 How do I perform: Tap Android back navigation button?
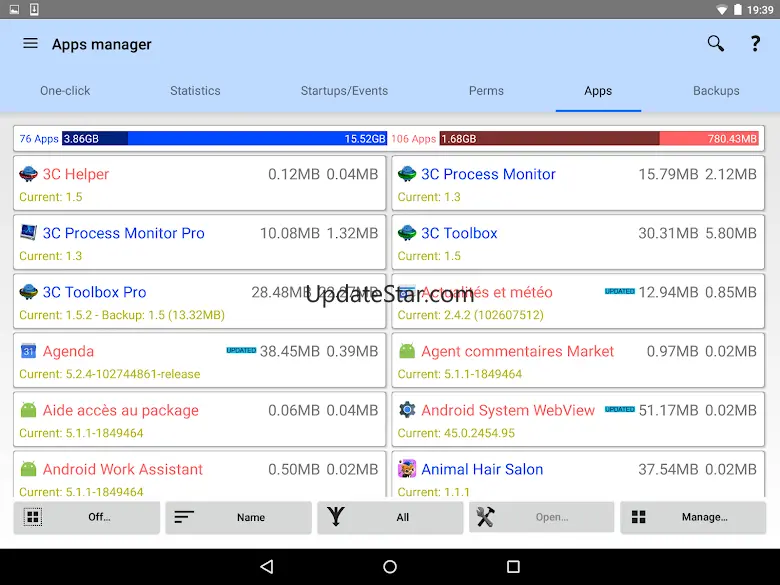pyautogui.click(x=267, y=567)
